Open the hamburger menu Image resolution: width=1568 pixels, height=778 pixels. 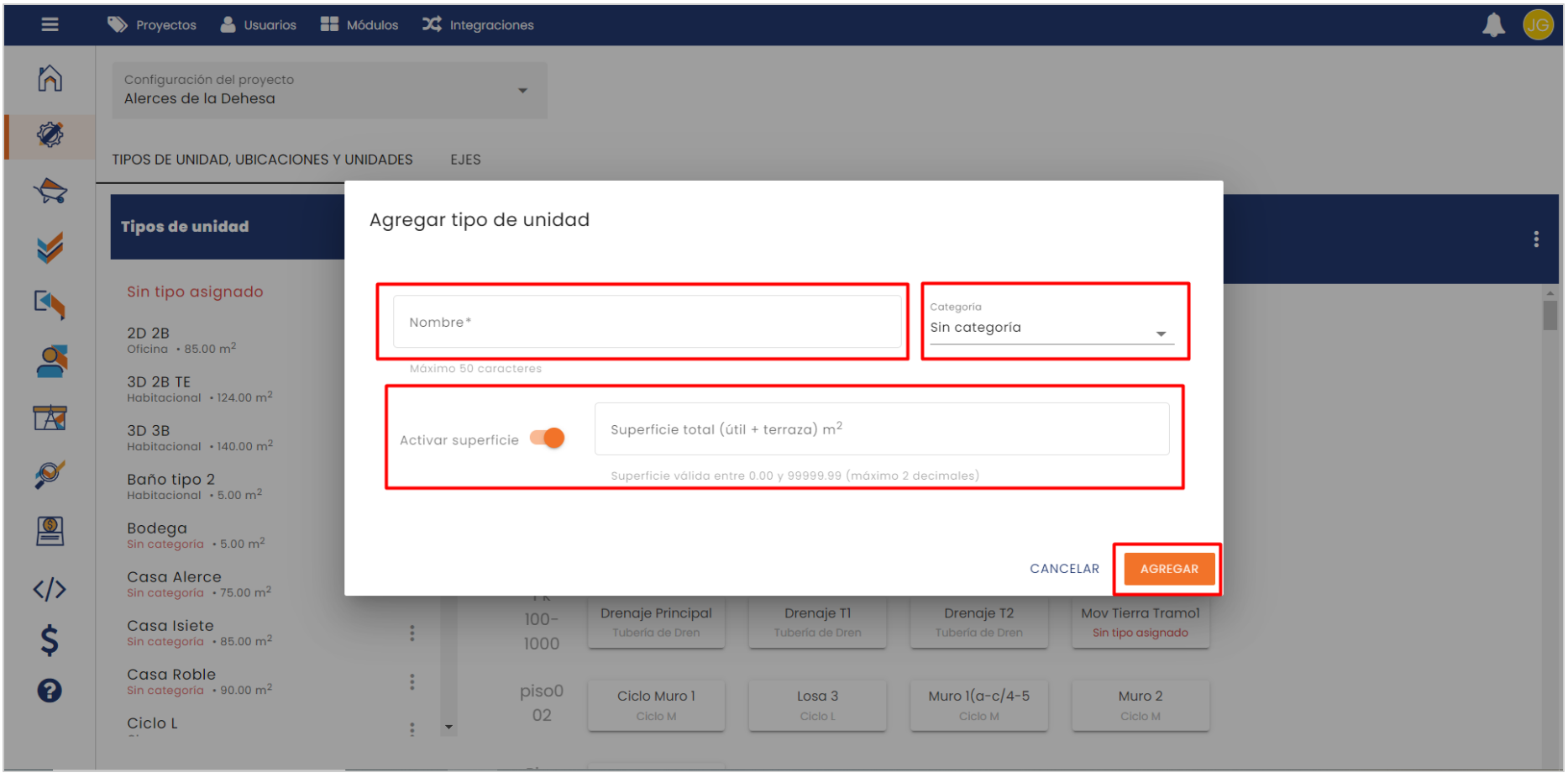pos(50,24)
